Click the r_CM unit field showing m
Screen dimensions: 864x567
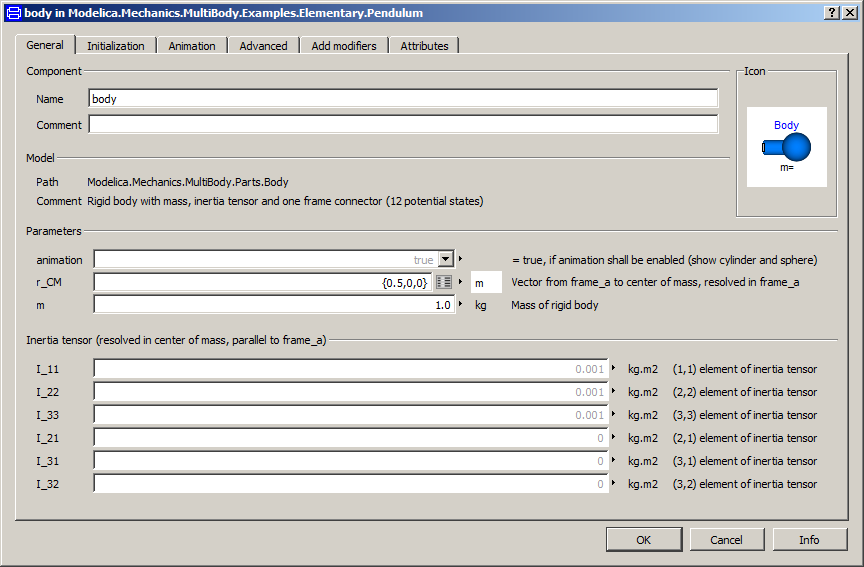click(x=486, y=283)
